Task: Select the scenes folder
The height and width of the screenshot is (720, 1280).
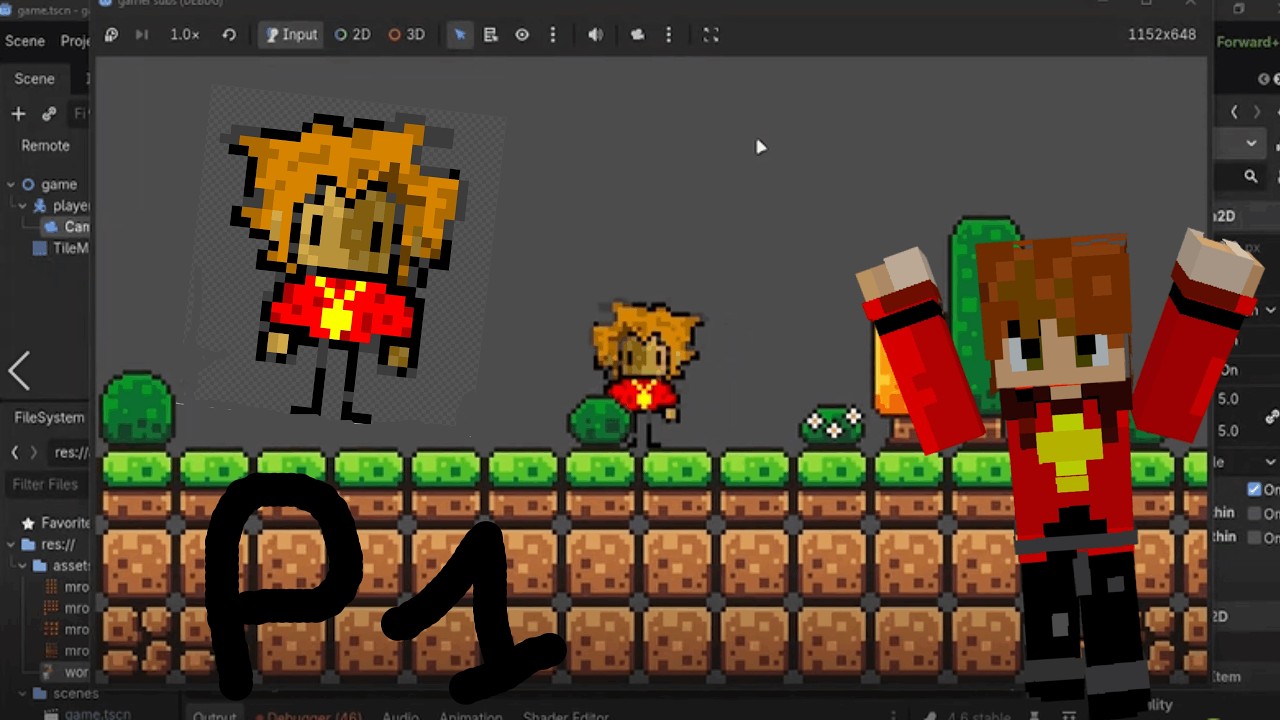Action: click(75, 693)
